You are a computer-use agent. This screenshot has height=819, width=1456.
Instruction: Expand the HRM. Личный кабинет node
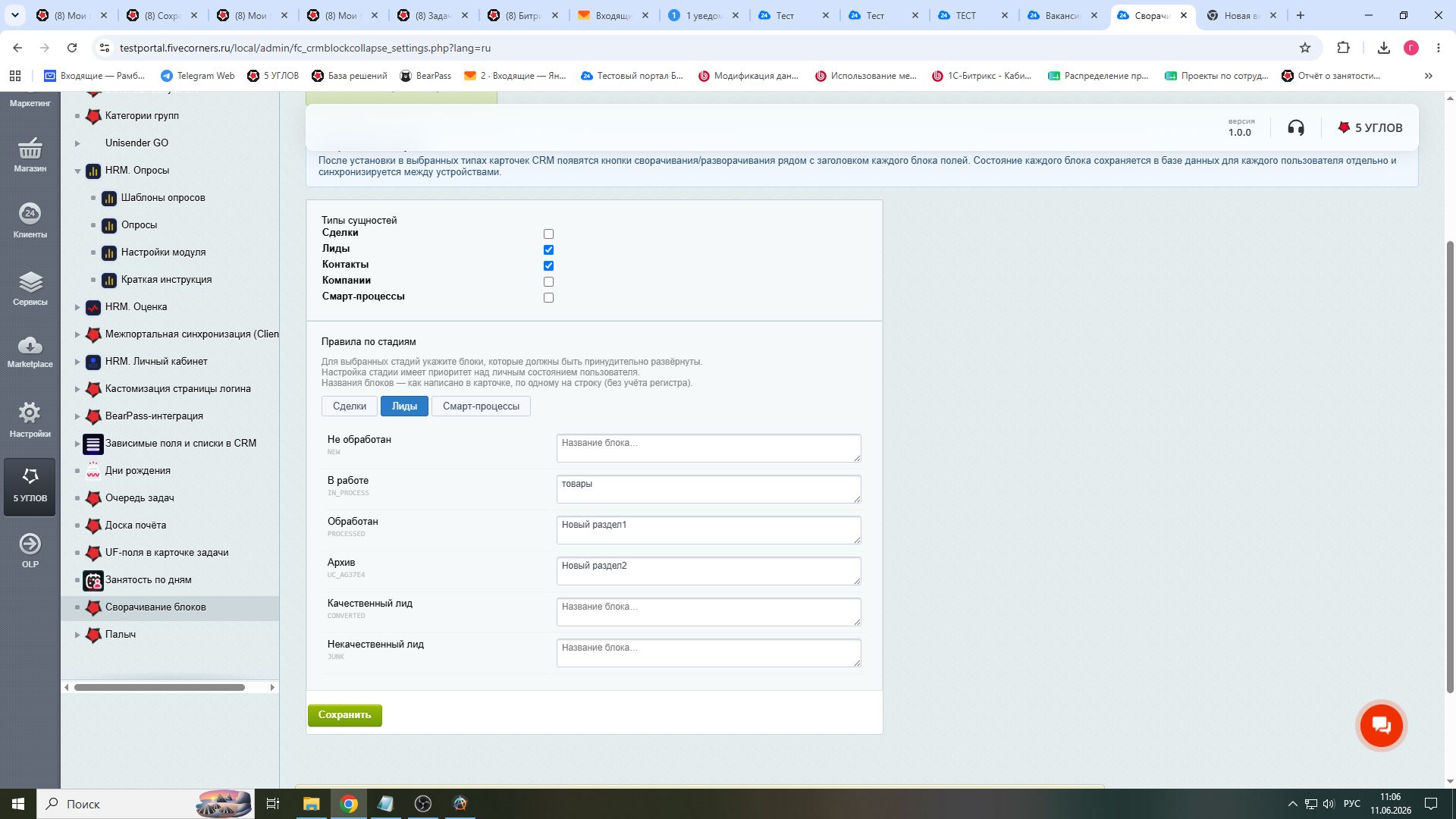coord(77,362)
